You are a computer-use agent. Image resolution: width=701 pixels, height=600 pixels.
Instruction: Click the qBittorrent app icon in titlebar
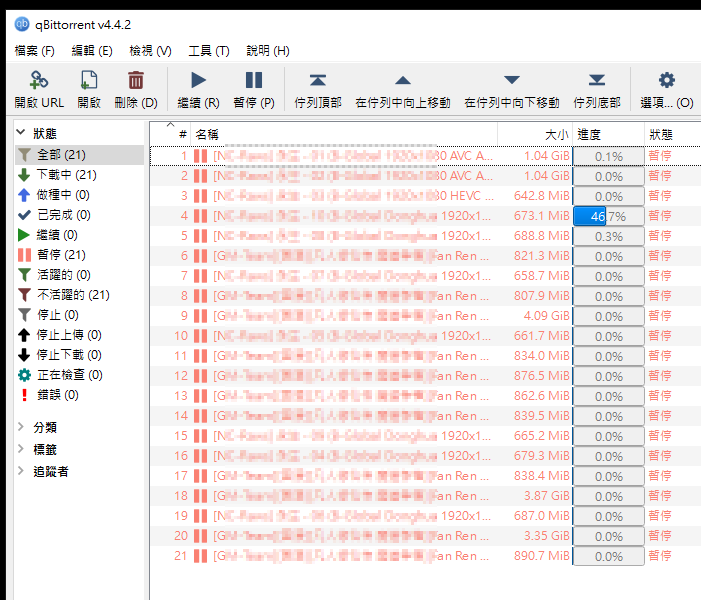click(22, 24)
